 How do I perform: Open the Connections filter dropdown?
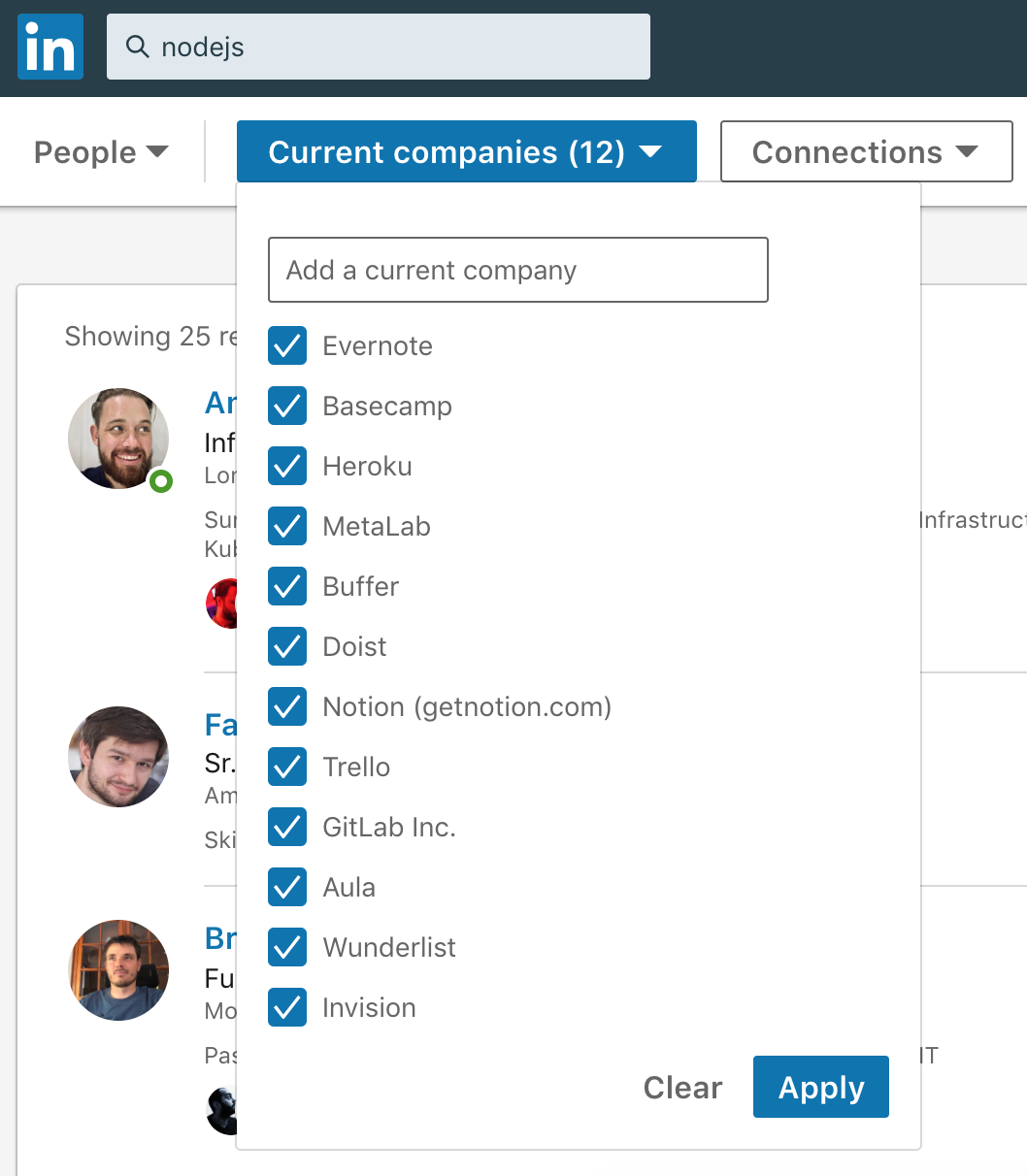(866, 151)
